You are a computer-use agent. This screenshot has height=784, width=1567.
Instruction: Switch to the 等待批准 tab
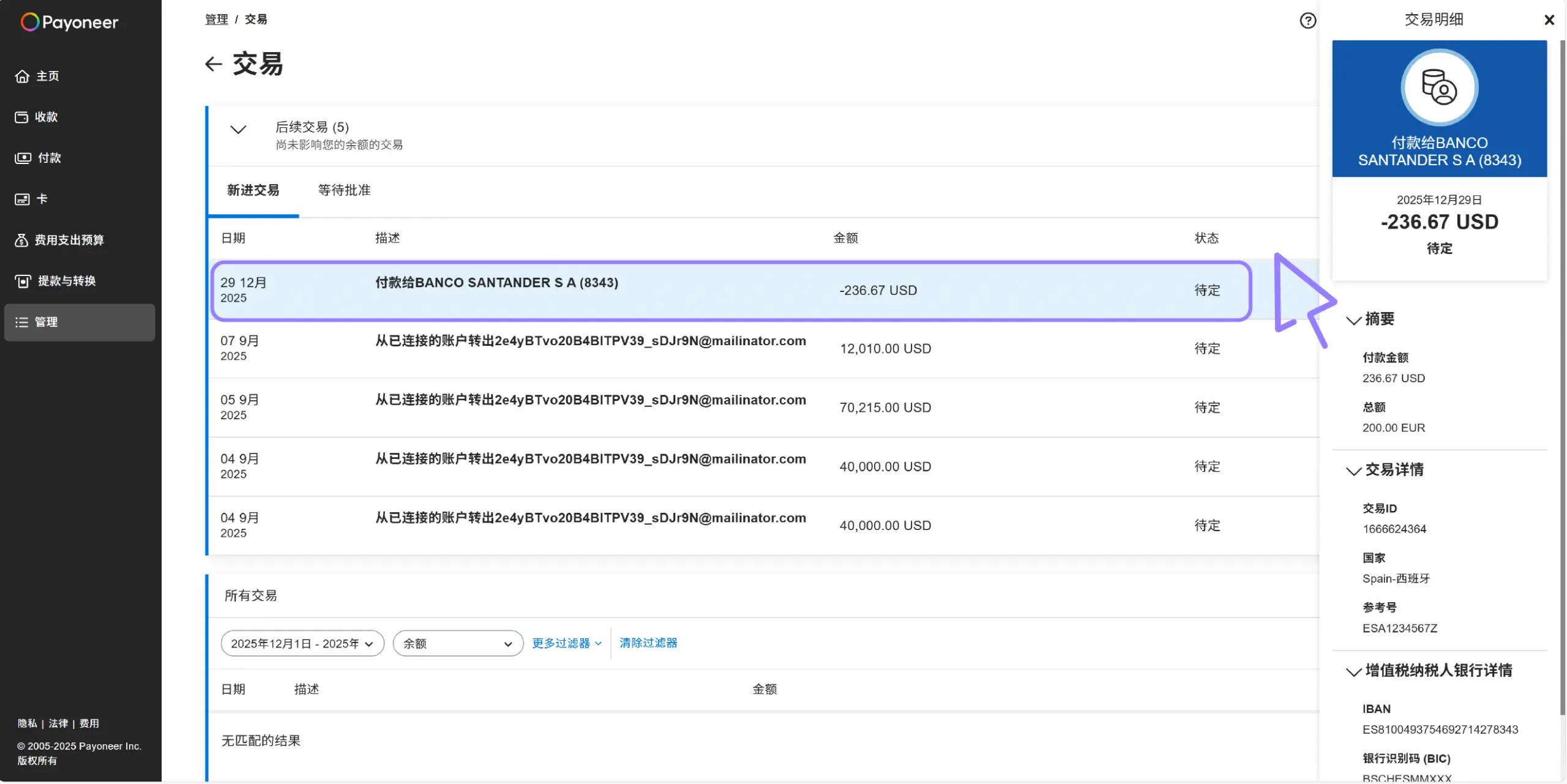pyautogui.click(x=344, y=190)
